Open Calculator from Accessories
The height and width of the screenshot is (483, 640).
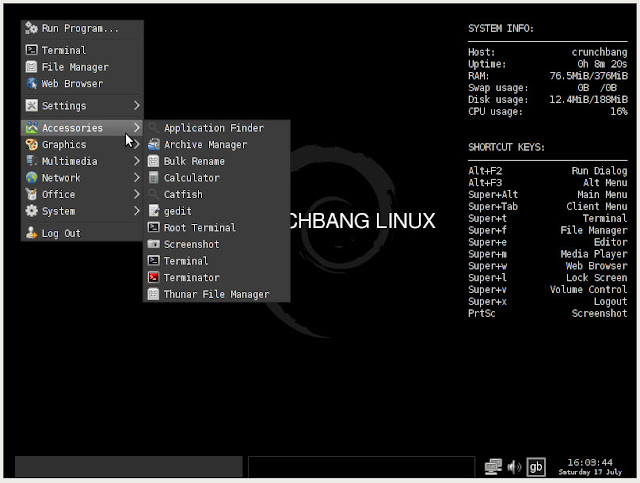[x=217, y=178]
